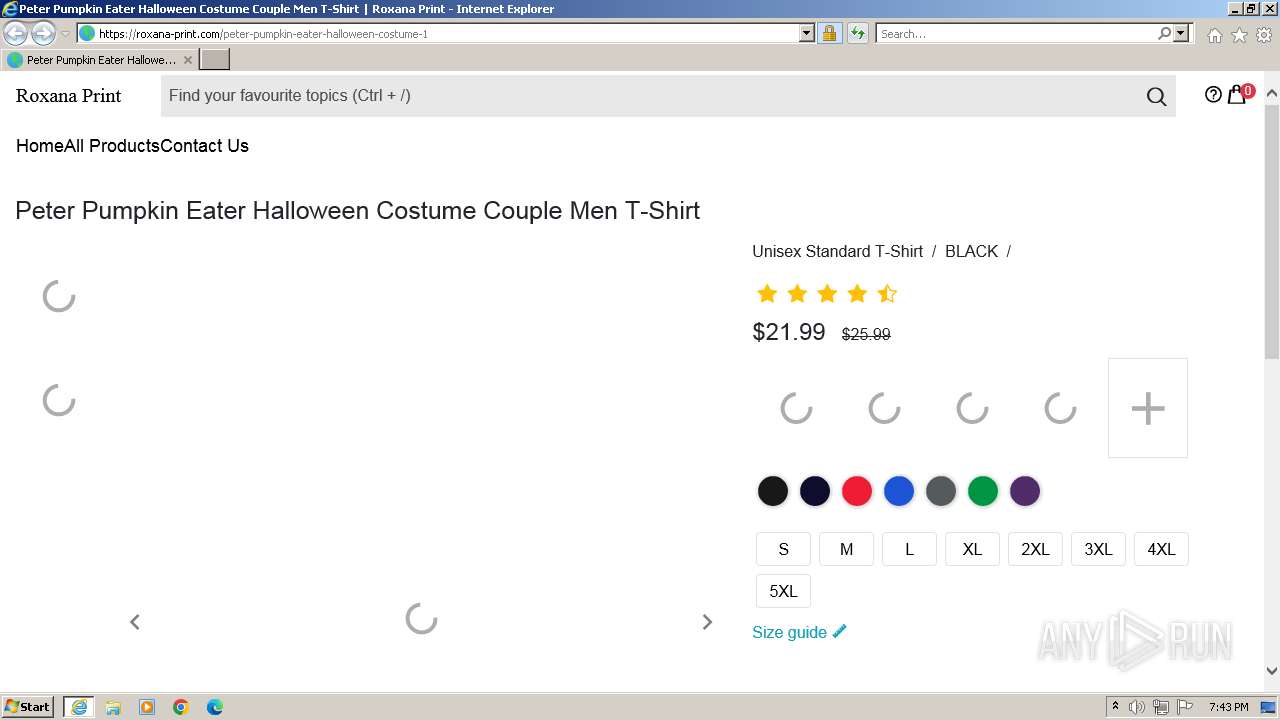The width and height of the screenshot is (1280, 720).
Task: Click the IE search magnifier icon
Action: point(1164,33)
